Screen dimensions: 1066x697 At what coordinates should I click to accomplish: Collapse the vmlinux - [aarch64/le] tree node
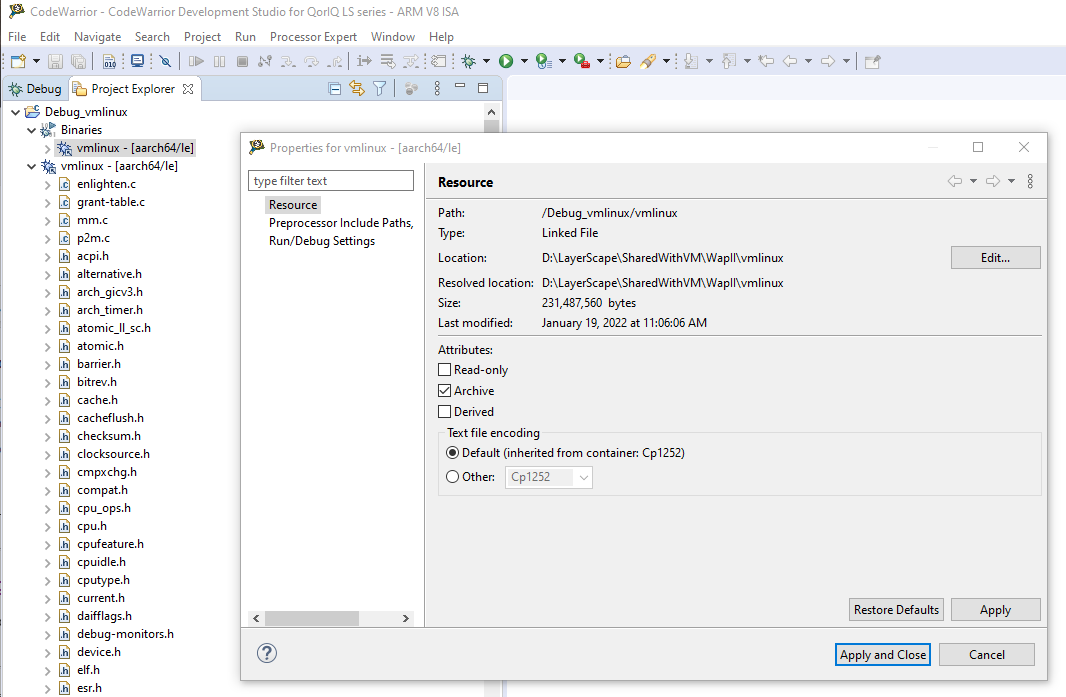tap(31, 165)
